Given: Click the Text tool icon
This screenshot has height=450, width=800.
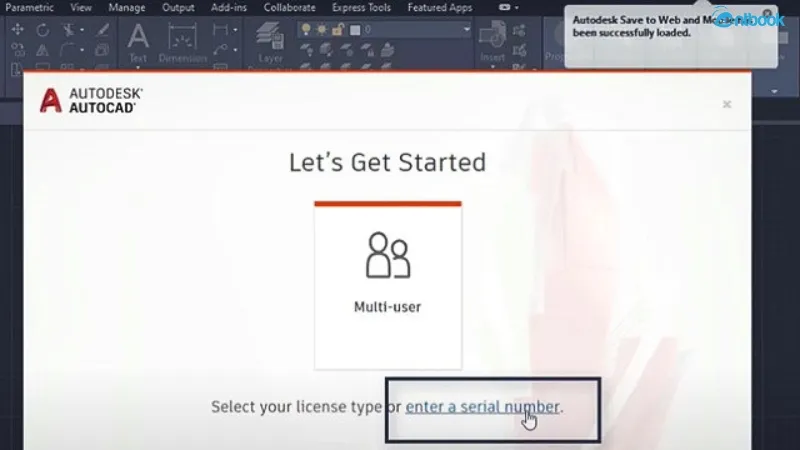Looking at the screenshot, I should tap(138, 38).
